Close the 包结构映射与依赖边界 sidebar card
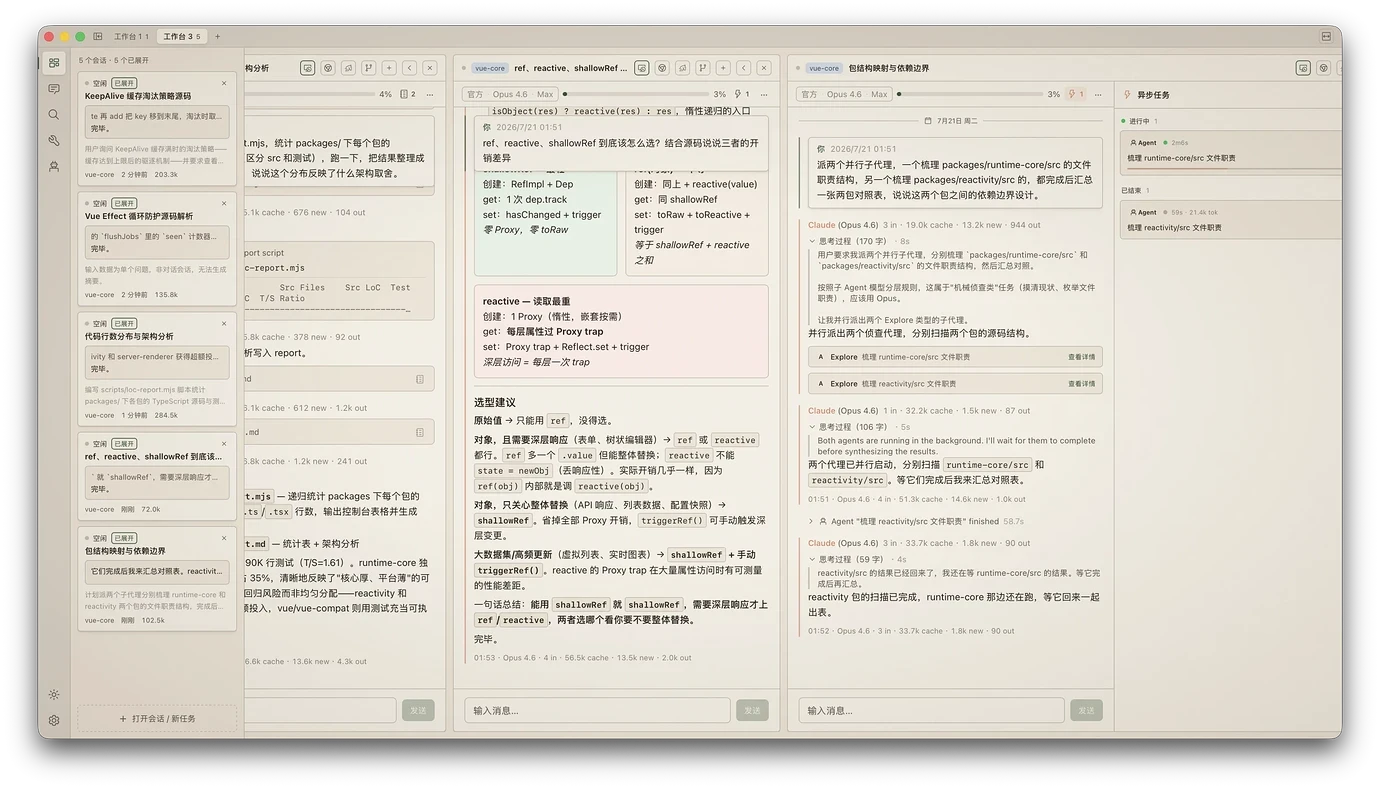Image resolution: width=1380 pixels, height=788 pixels. coord(224,538)
